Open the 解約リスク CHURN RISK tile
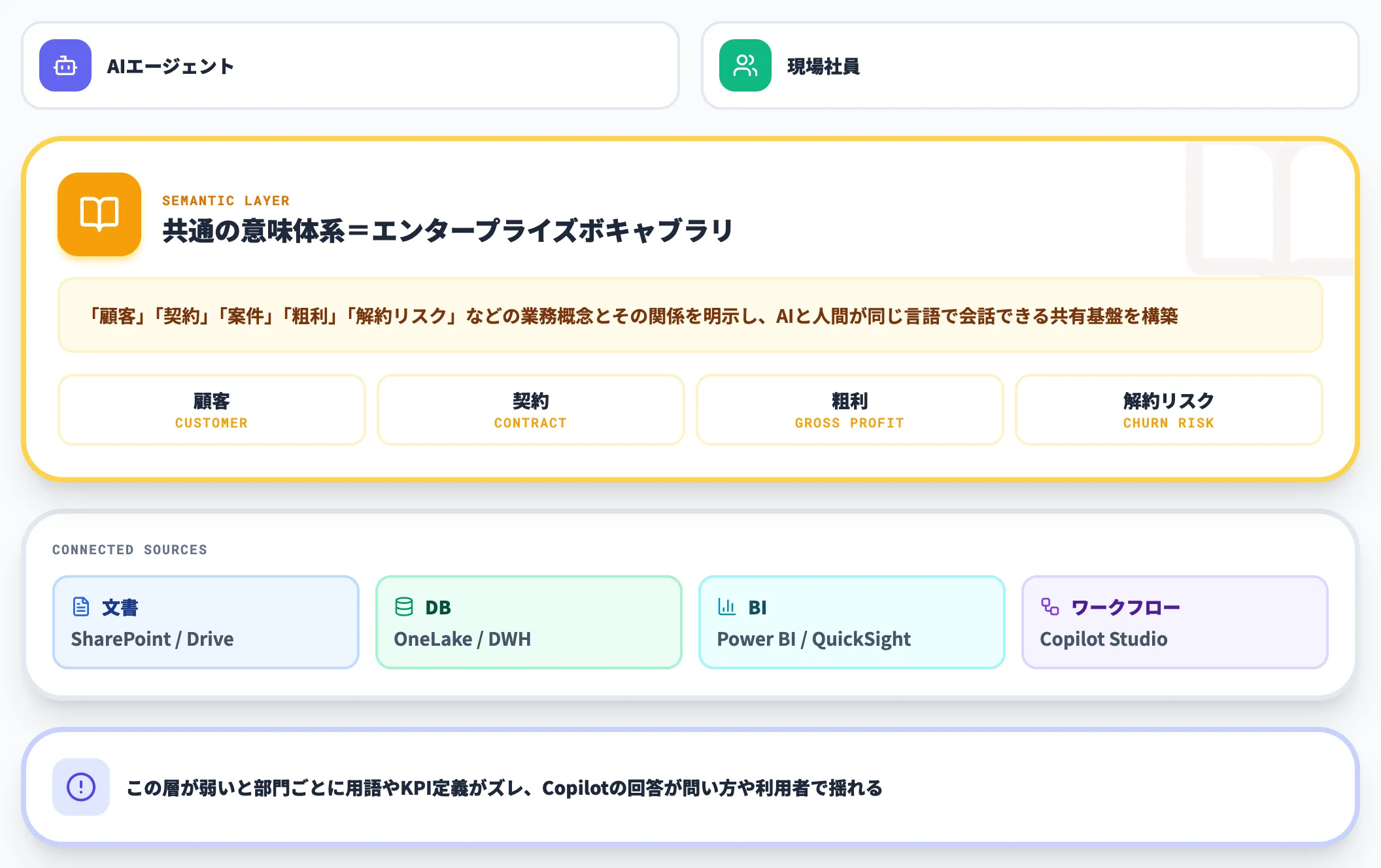1381x868 pixels. point(1168,410)
